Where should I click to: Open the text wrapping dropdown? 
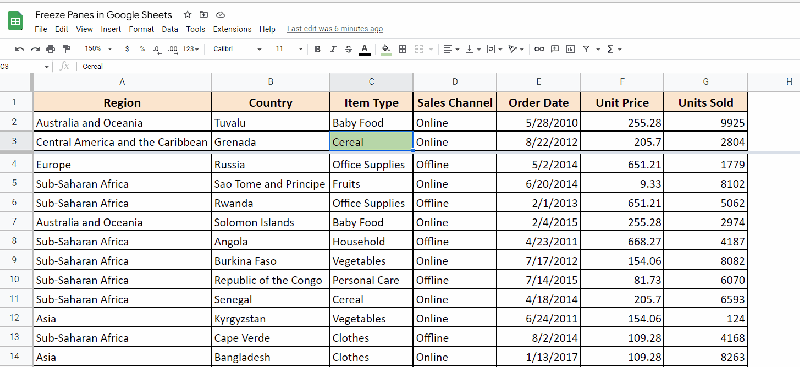pos(494,49)
